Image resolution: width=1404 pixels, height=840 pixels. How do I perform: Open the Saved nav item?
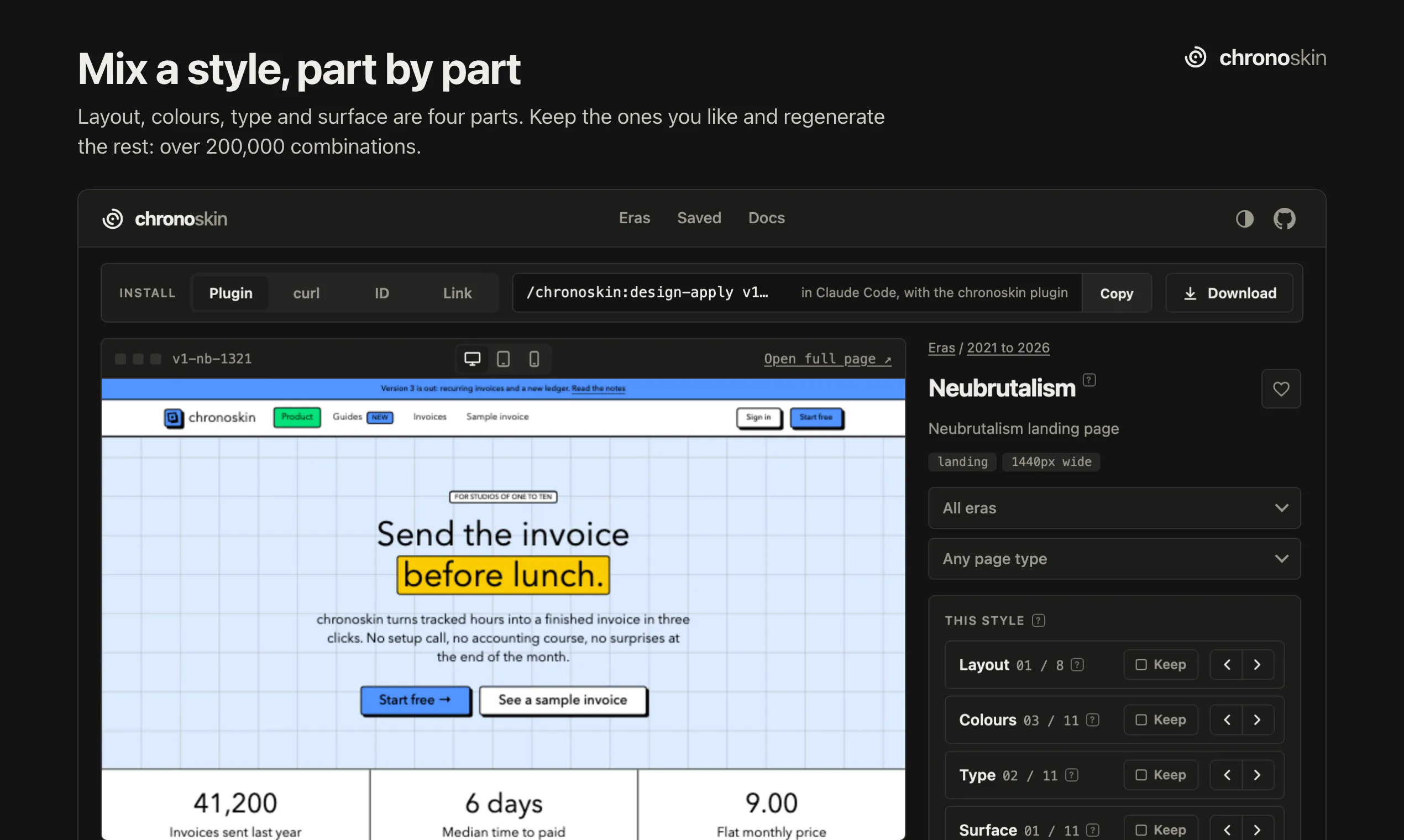point(699,218)
